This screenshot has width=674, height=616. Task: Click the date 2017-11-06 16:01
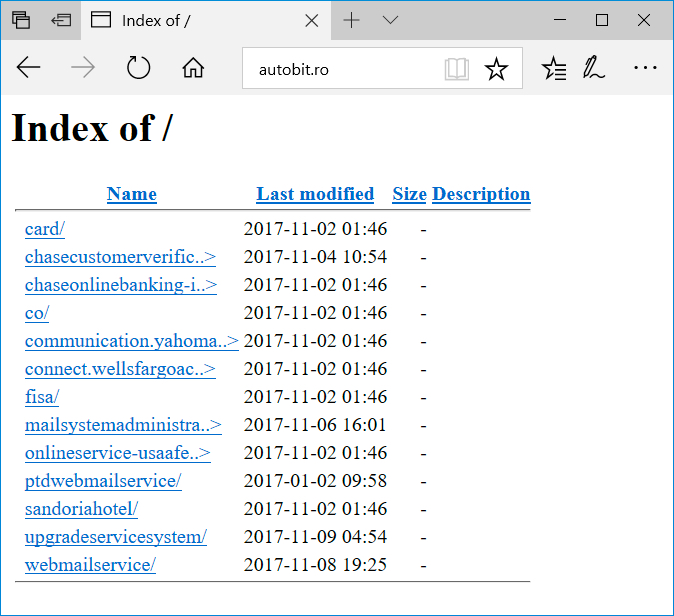315,425
